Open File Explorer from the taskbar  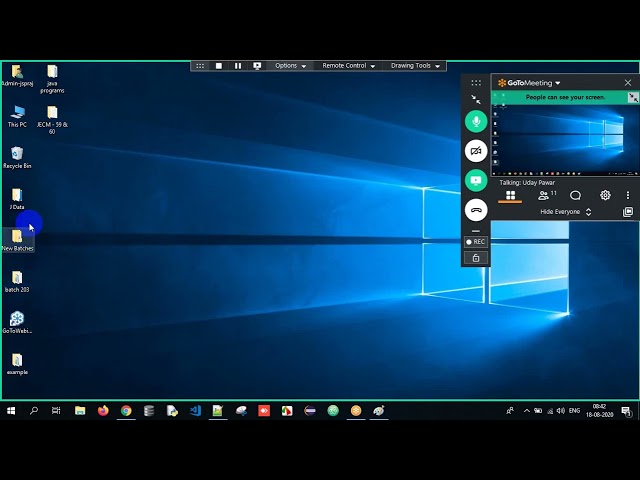(x=80, y=411)
